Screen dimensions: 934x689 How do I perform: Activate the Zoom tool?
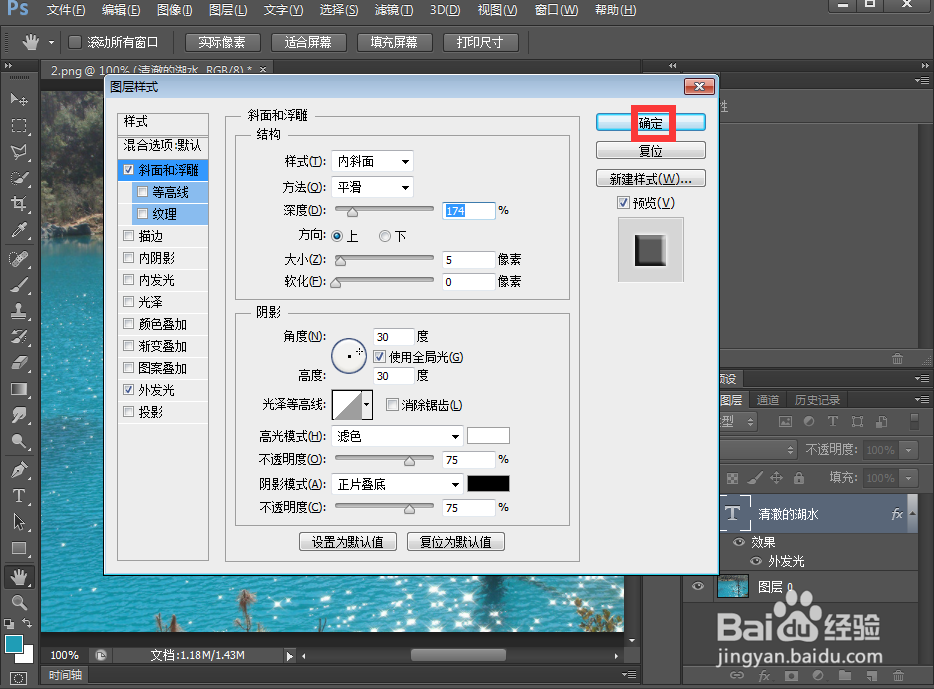click(20, 603)
